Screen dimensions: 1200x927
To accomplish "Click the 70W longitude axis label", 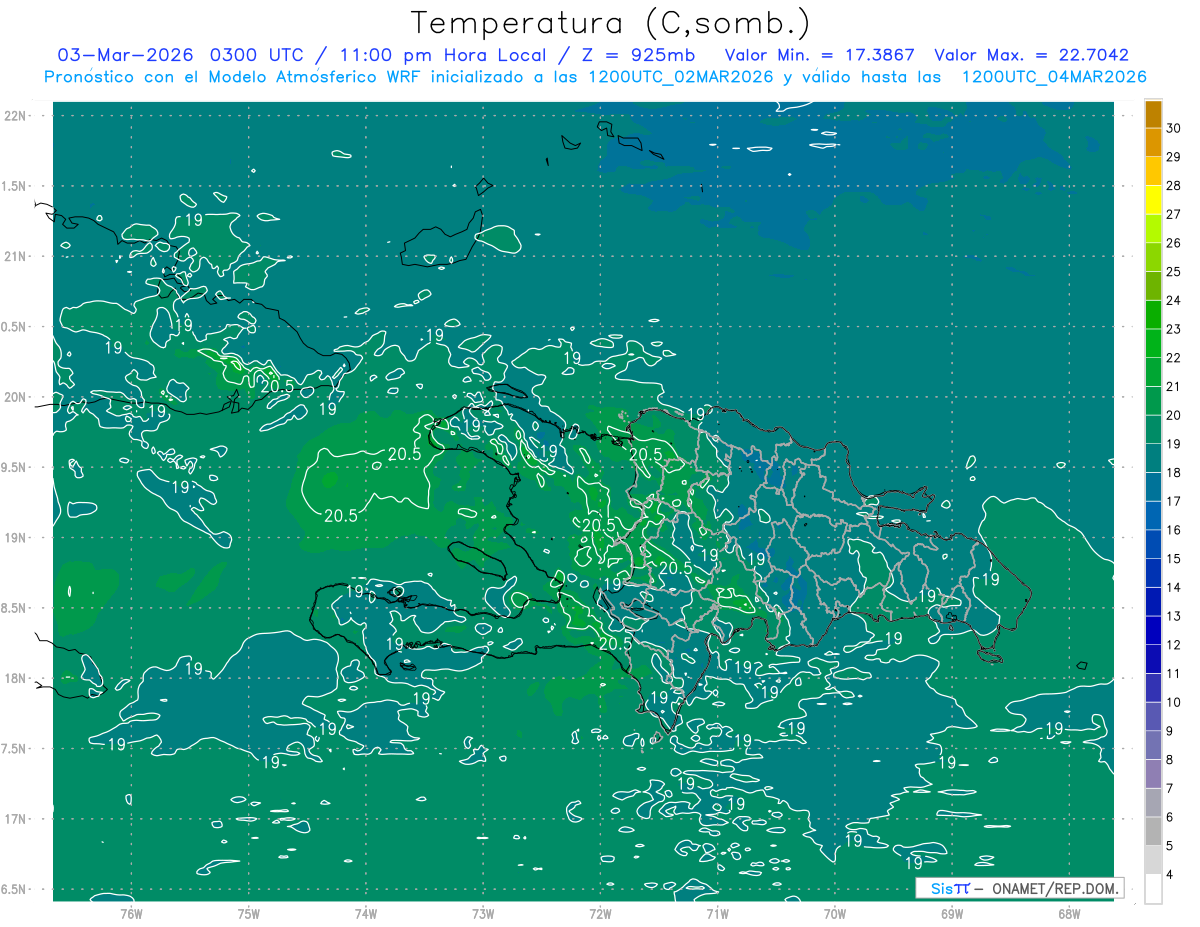I will 835,914.
